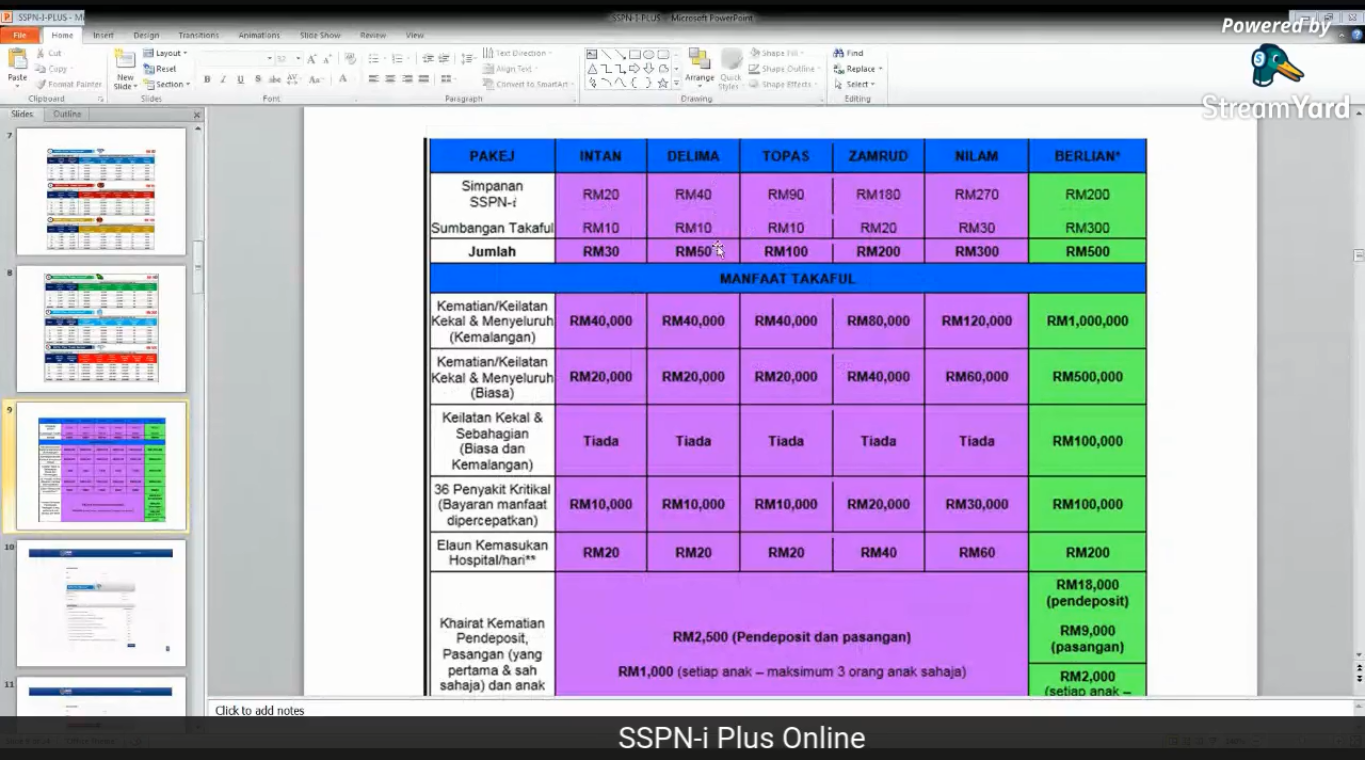Select the star shape in shapes gallery
Image resolution: width=1365 pixels, height=760 pixels.
pos(662,84)
